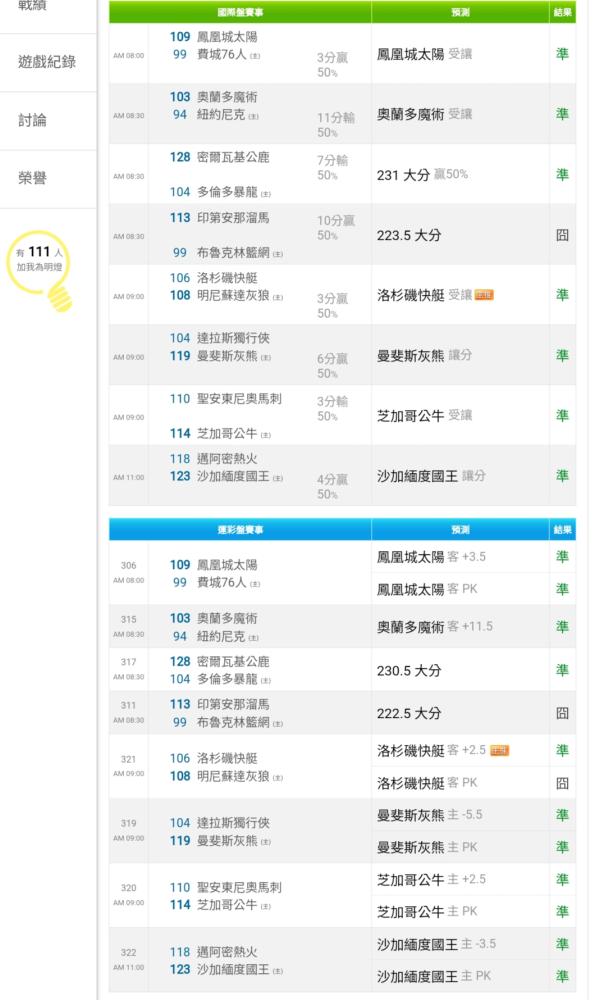Open 費城76人 team link

(221, 55)
